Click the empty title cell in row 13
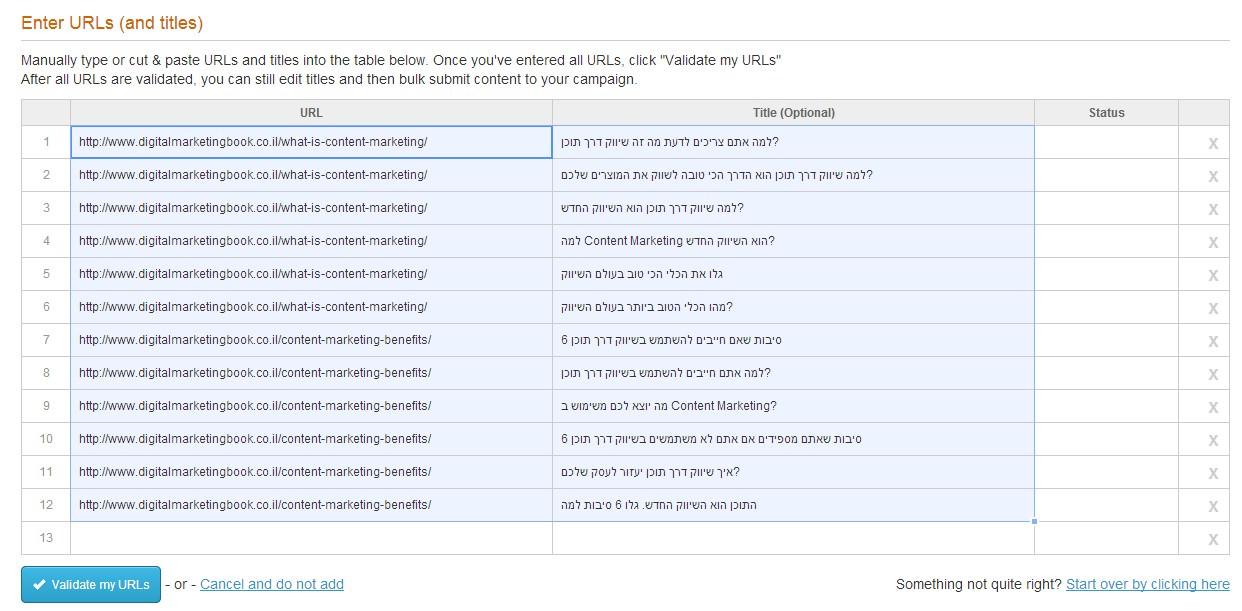1242x611 pixels. click(x=794, y=538)
